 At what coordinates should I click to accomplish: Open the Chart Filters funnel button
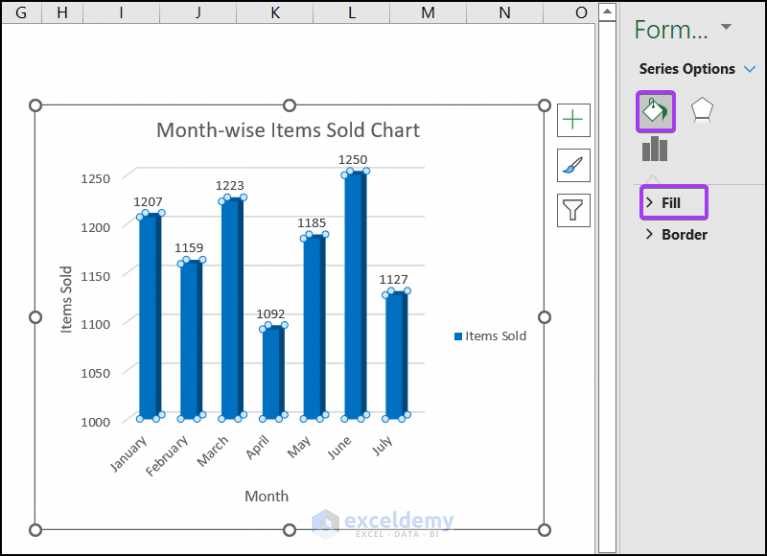[573, 210]
